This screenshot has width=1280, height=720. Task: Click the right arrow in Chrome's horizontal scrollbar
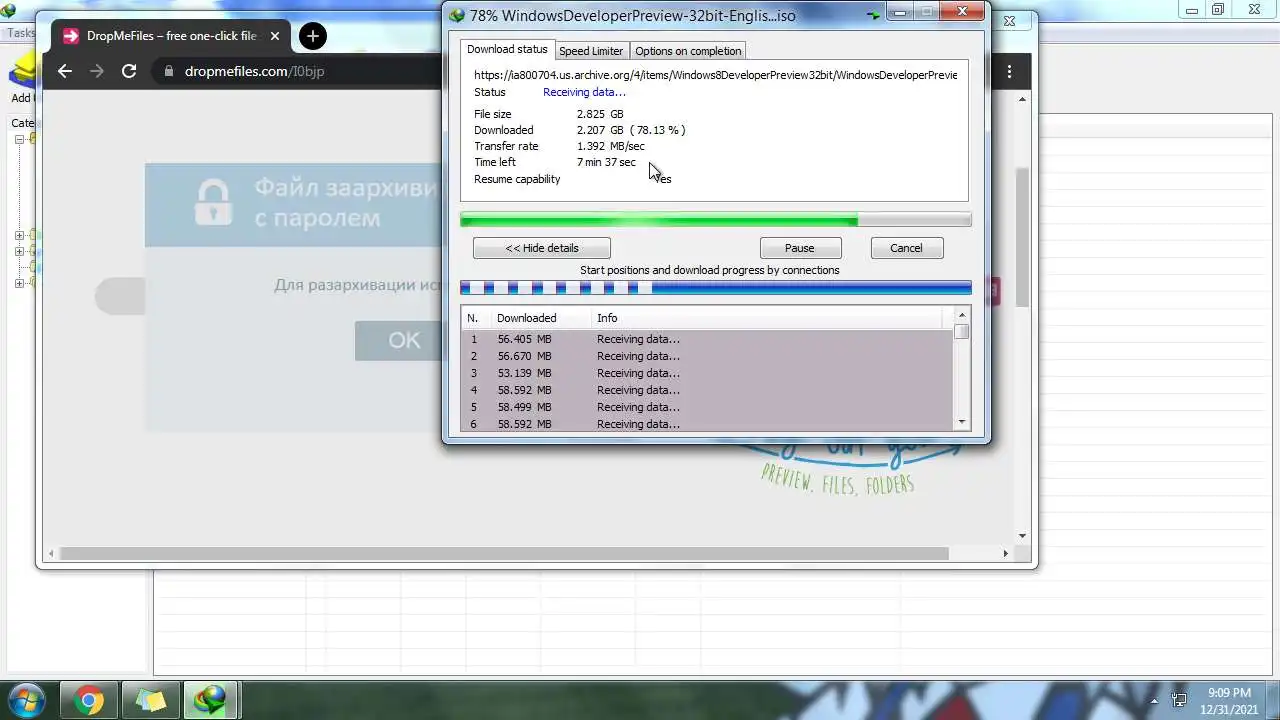tap(1006, 553)
